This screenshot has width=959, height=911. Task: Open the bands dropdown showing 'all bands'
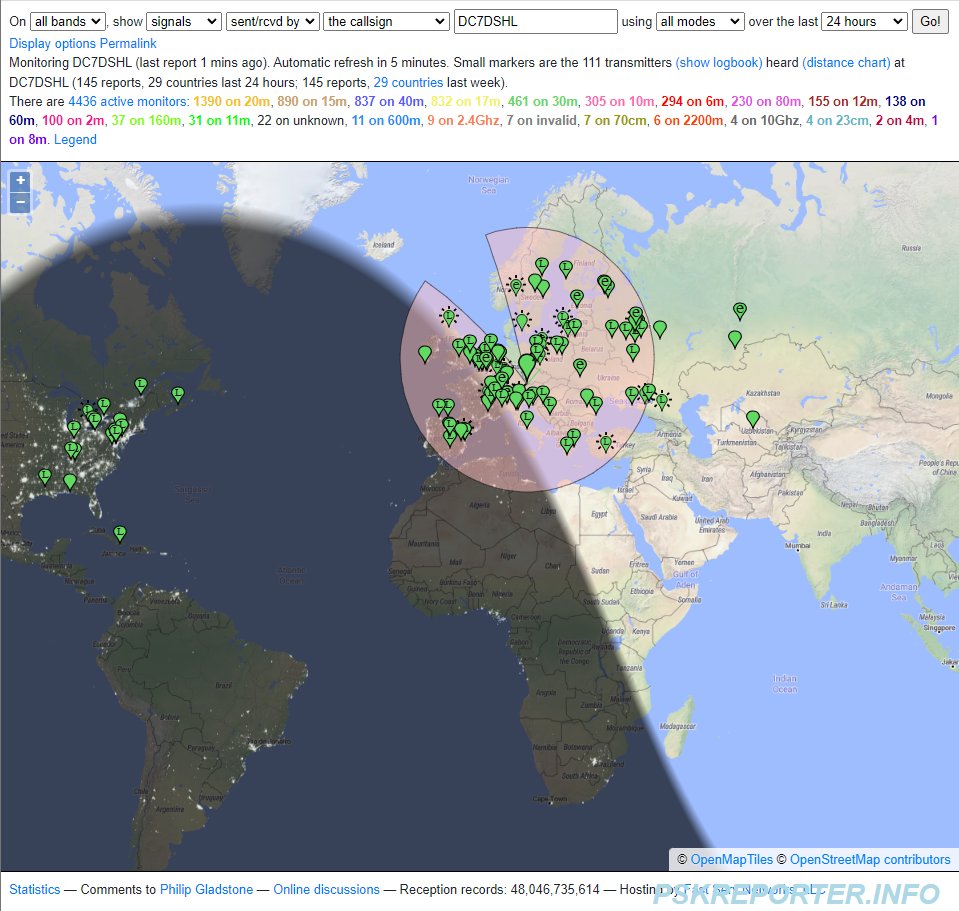click(x=68, y=21)
